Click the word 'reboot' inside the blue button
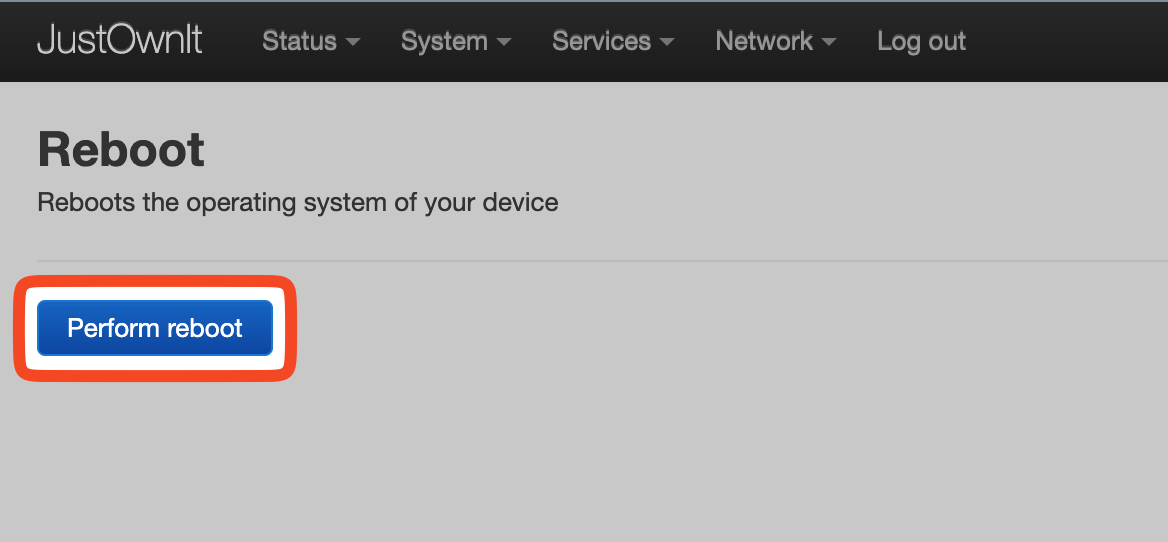The height and width of the screenshot is (542, 1168). pyautogui.click(x=205, y=328)
